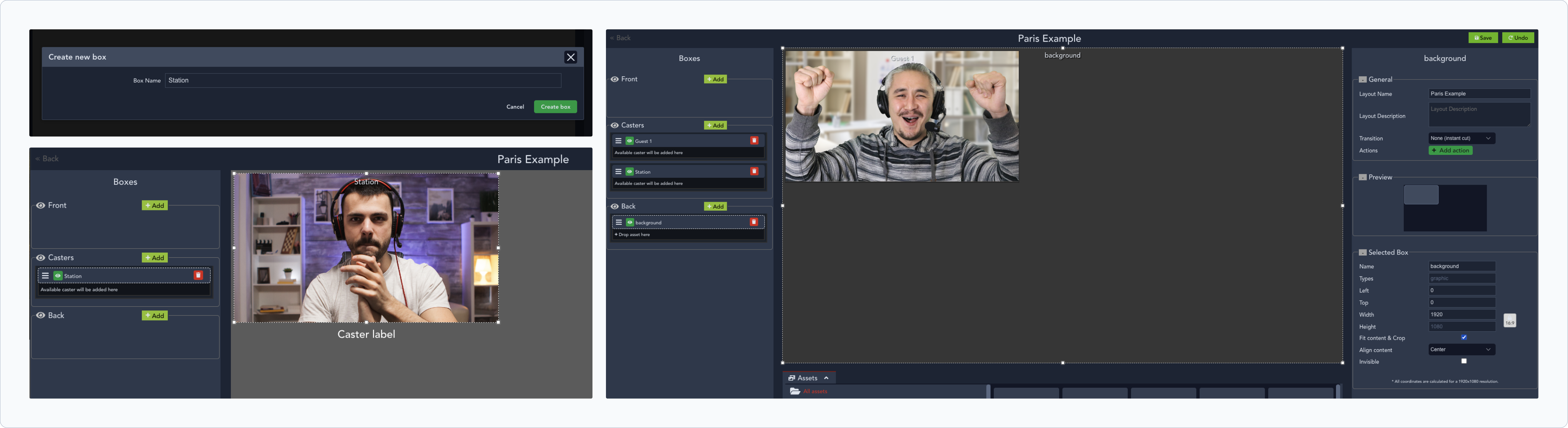Toggle Station box visibility in left editor

click(58, 276)
